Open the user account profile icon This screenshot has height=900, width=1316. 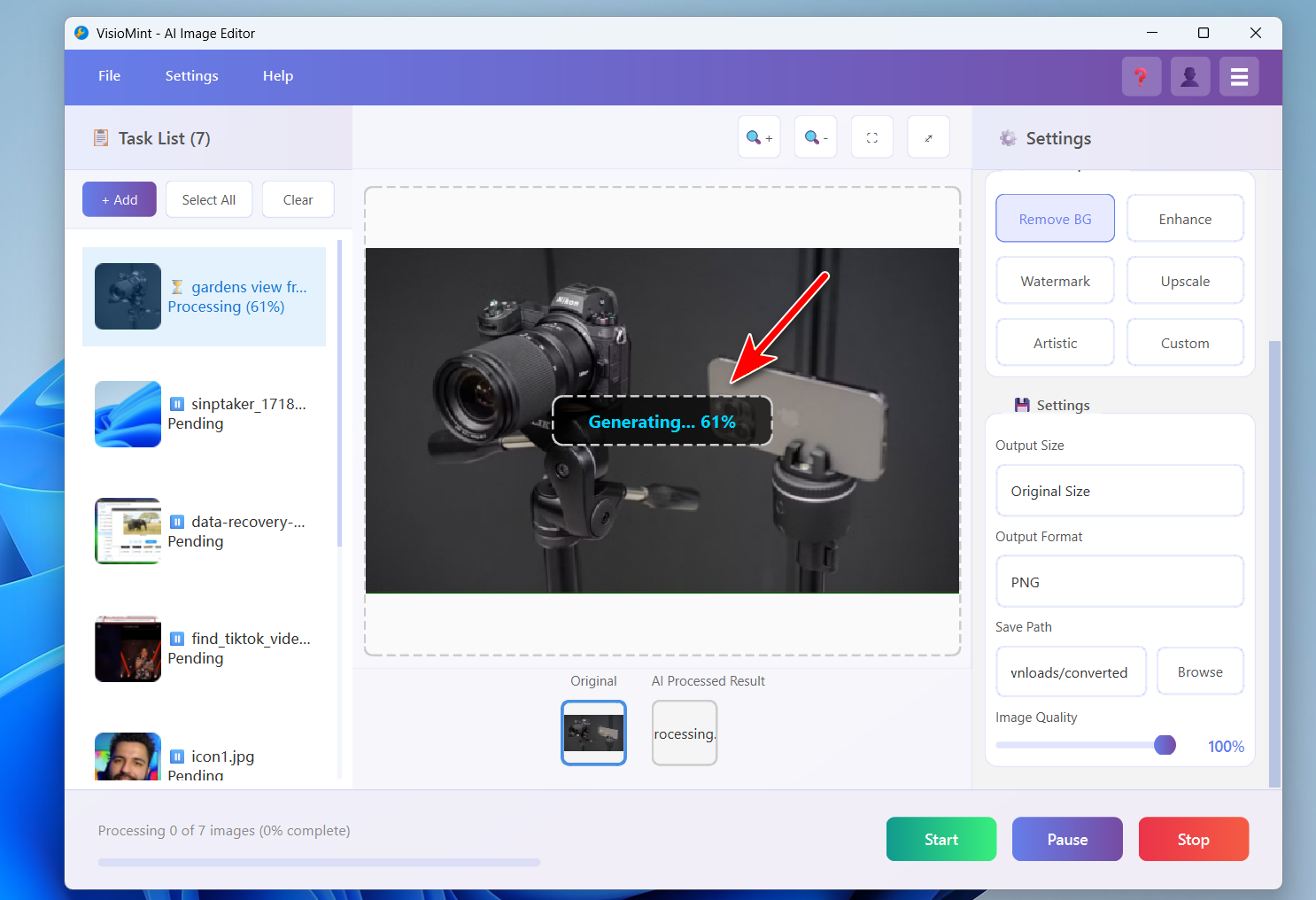coord(1189,77)
